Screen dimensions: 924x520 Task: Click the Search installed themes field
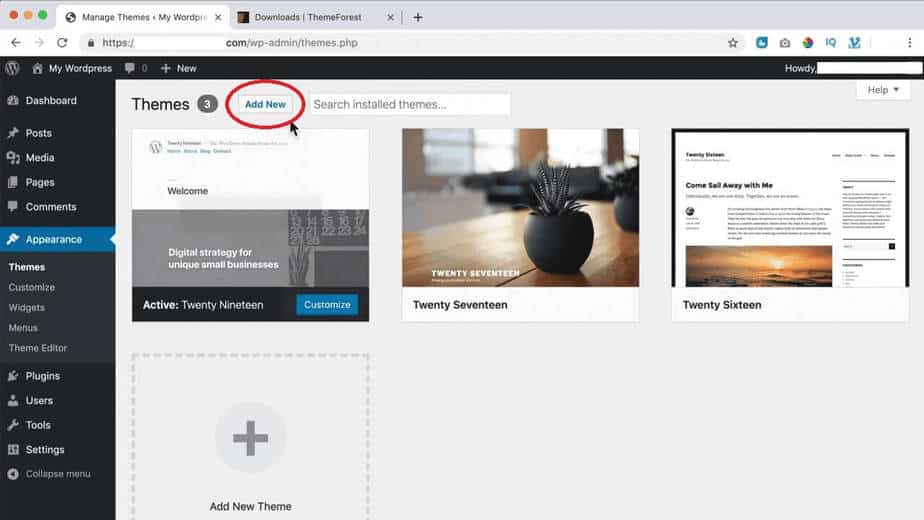(410, 104)
